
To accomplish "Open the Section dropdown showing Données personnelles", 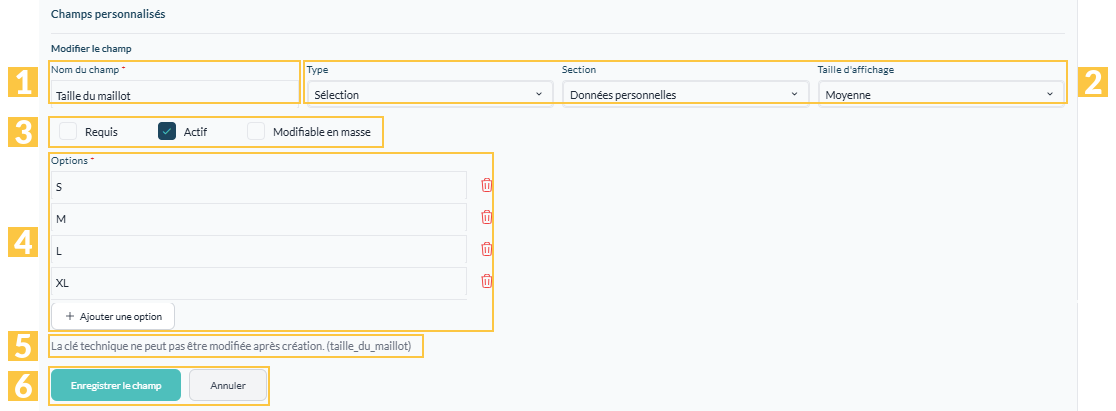I will pos(685,94).
